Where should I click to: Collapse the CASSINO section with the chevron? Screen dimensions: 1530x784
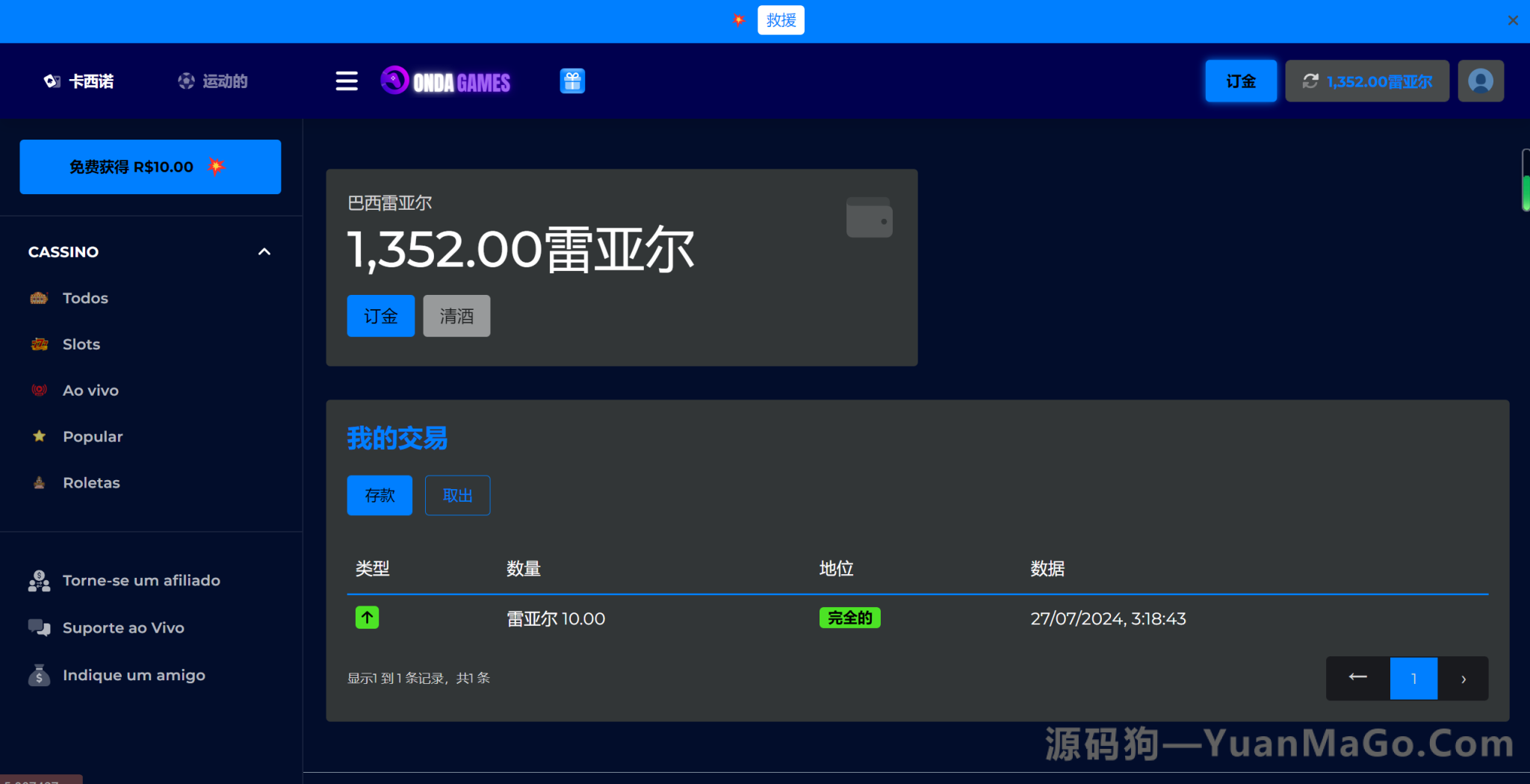[x=264, y=252]
